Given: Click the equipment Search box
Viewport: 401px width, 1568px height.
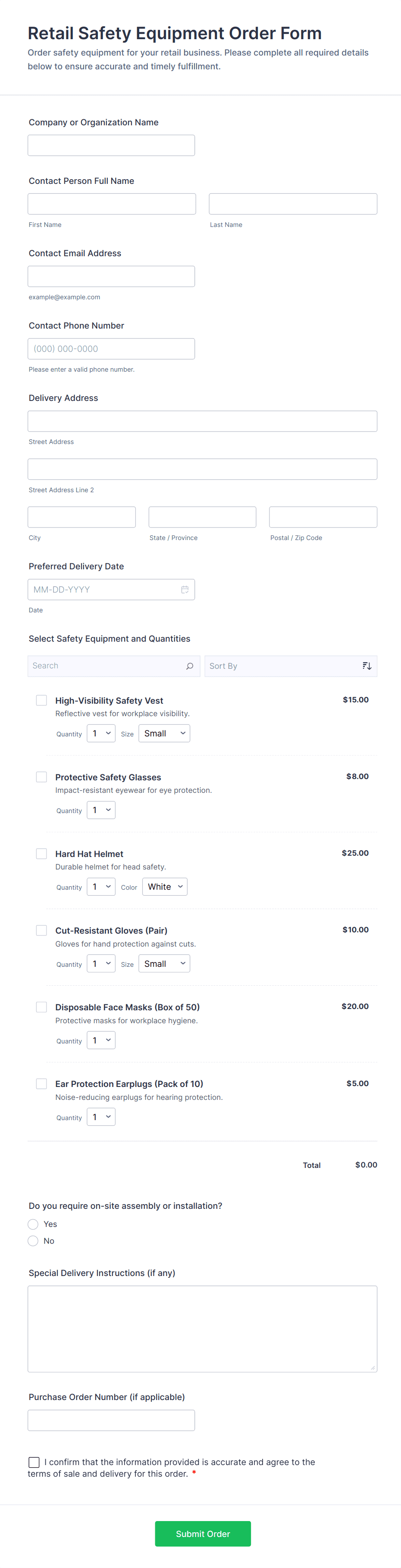Looking at the screenshot, I should [107, 666].
